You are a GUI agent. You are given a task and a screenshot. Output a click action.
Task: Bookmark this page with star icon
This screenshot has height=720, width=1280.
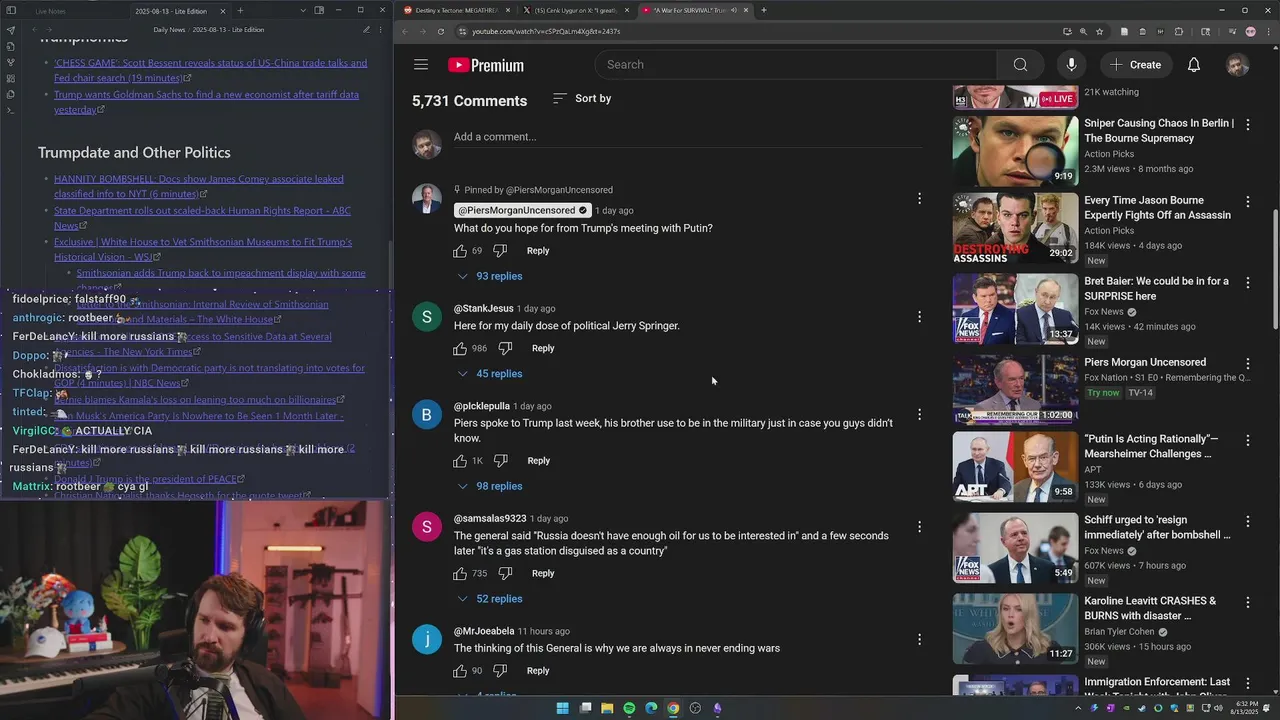coord(1099,31)
